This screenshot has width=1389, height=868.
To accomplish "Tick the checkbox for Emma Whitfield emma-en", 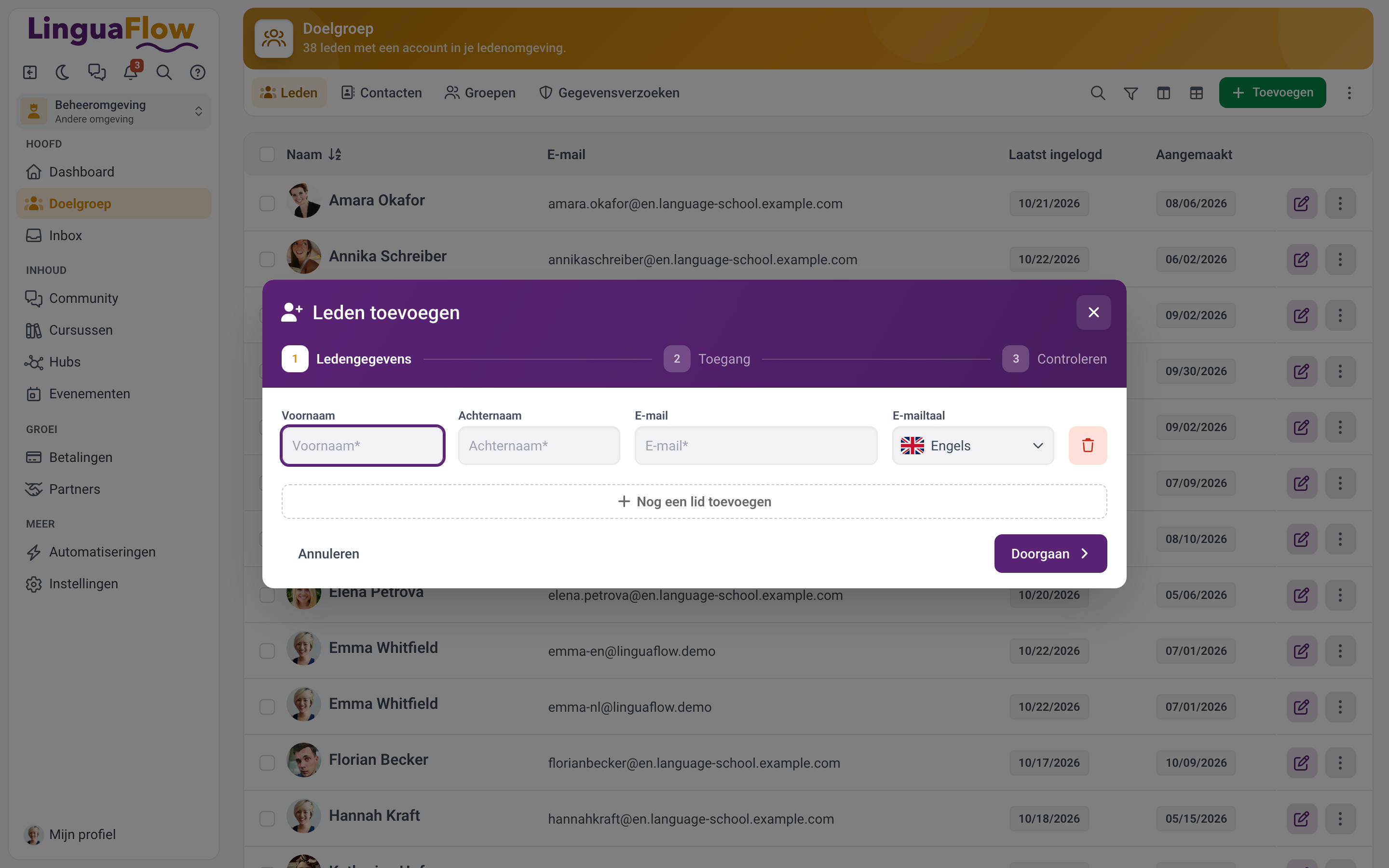I will coord(267,651).
